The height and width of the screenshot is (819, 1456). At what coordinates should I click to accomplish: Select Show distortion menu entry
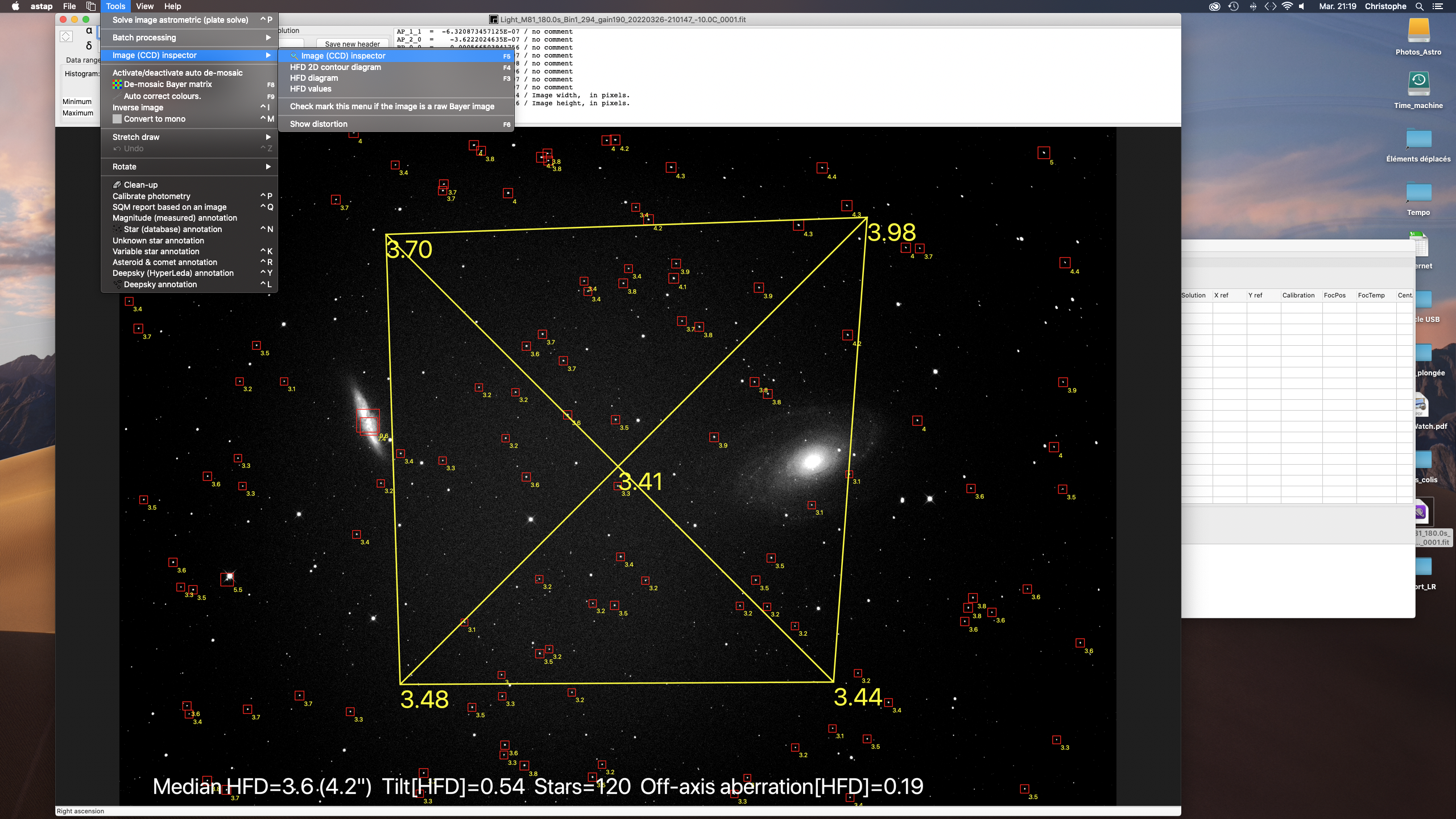[x=318, y=124]
